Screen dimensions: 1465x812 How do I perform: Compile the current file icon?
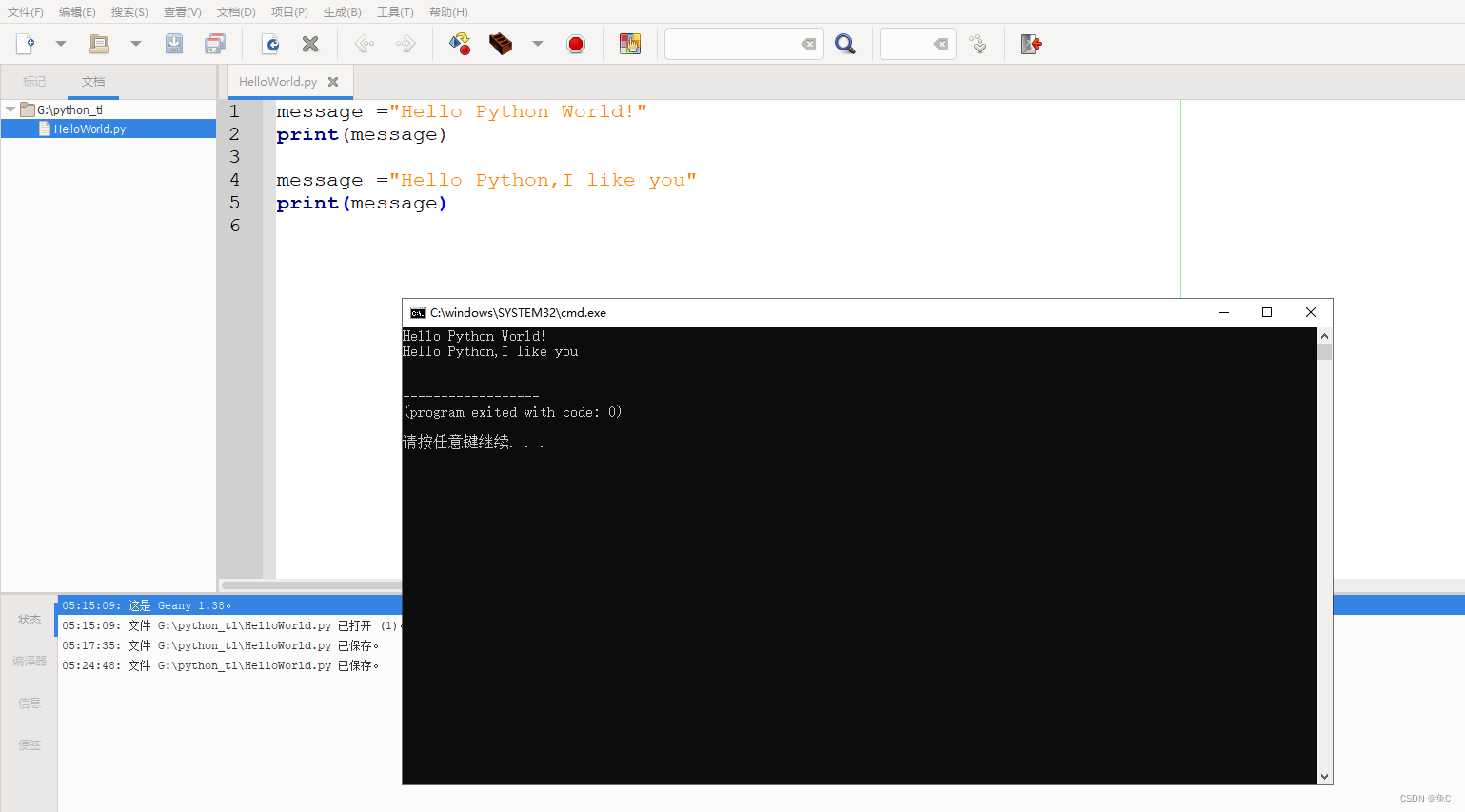click(460, 44)
